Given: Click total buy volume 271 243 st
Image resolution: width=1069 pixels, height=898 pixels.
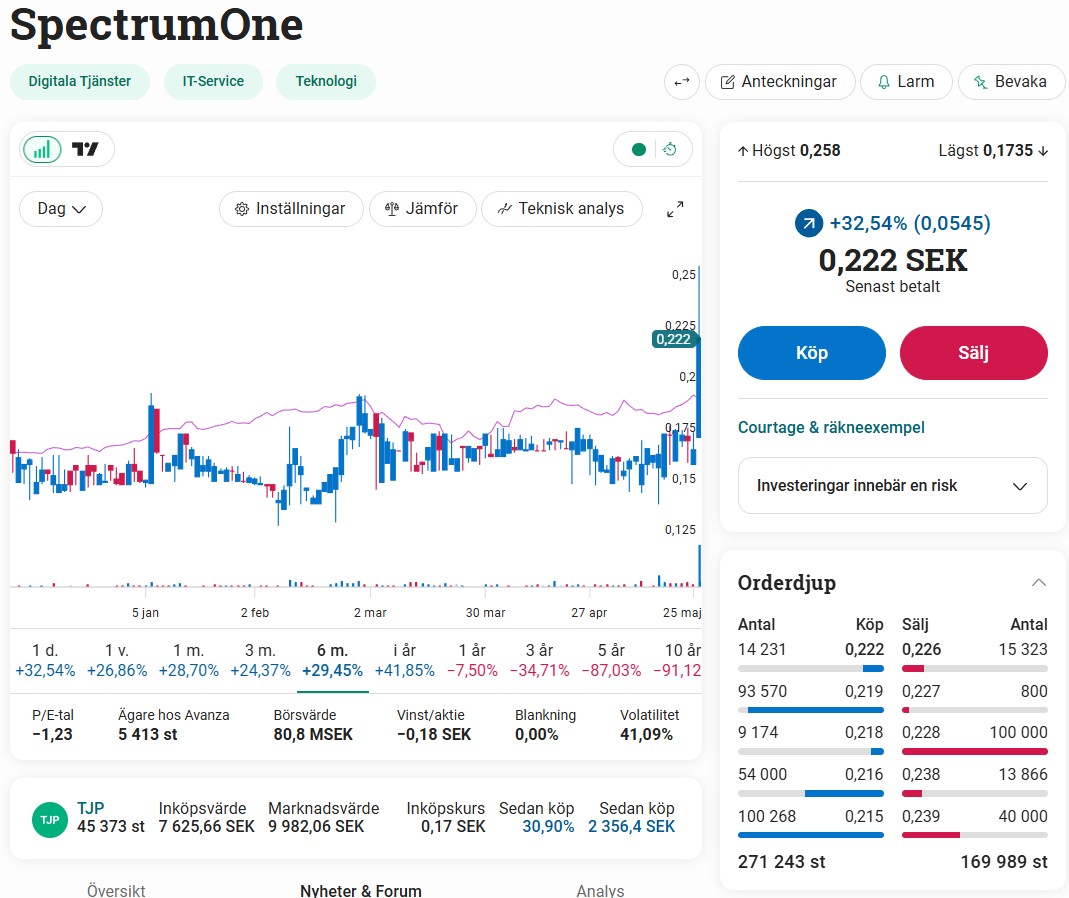Looking at the screenshot, I should tap(781, 862).
